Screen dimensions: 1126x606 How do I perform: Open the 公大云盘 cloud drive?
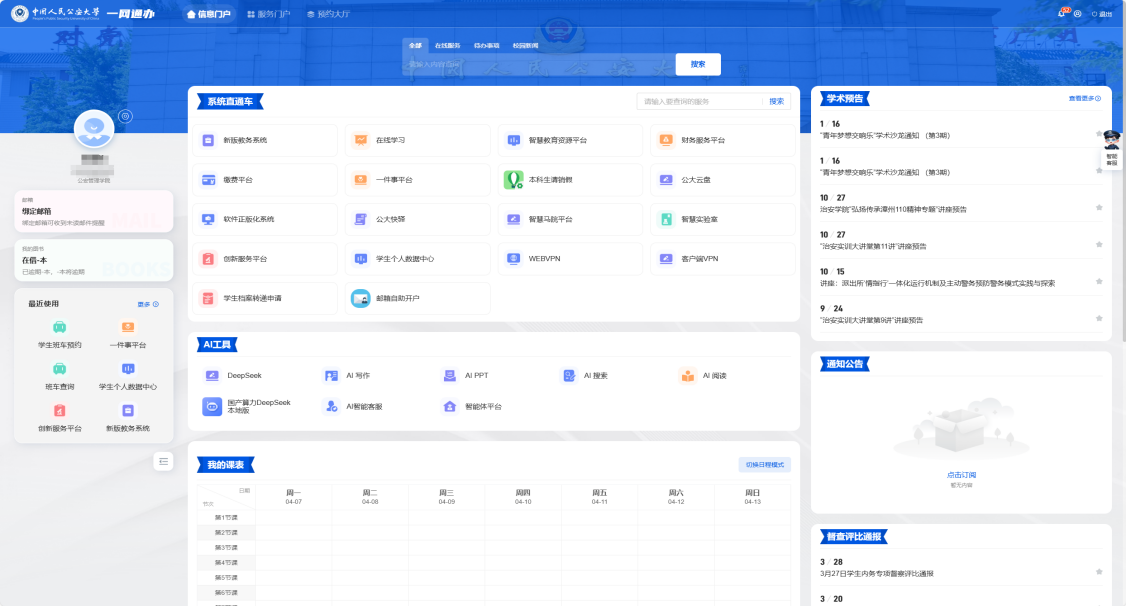point(695,180)
